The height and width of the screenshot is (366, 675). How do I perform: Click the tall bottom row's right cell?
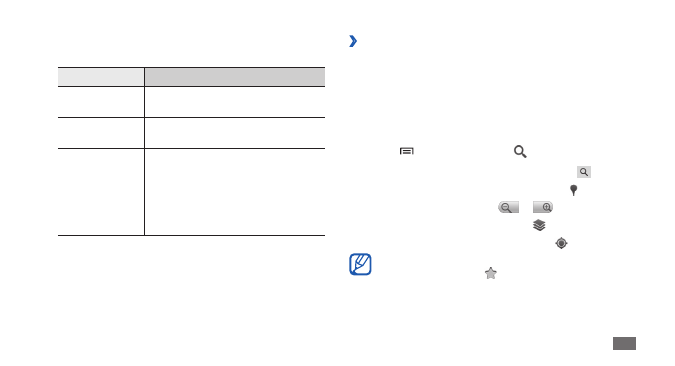[x=235, y=192]
